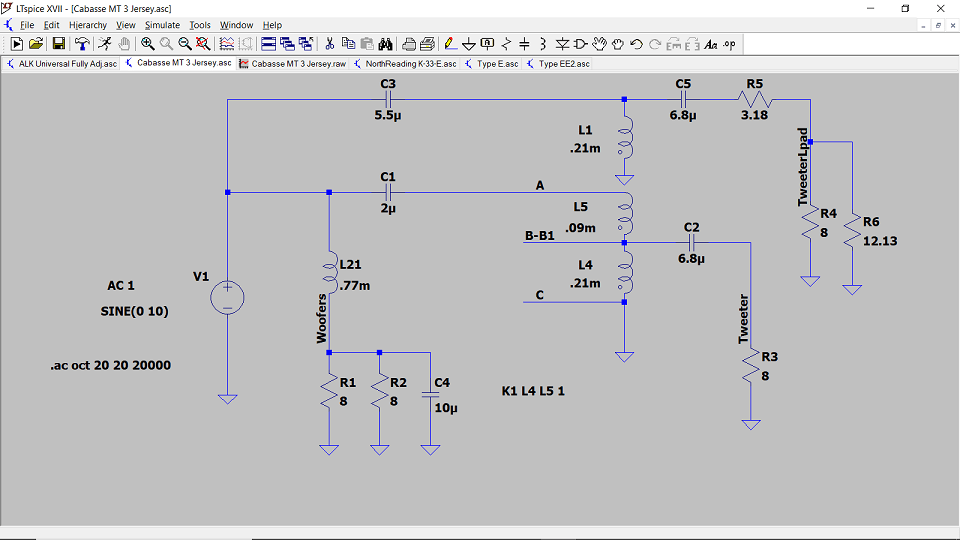Cascade windows using the toolbar icon

point(287,43)
